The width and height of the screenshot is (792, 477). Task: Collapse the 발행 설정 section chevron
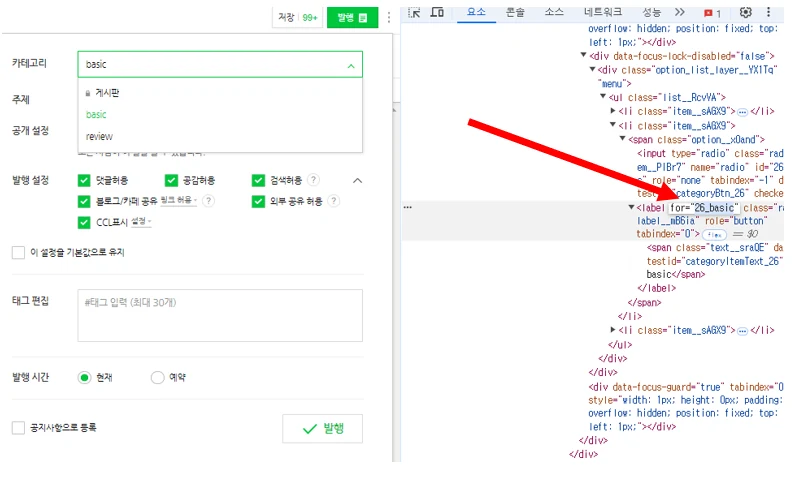tap(357, 180)
